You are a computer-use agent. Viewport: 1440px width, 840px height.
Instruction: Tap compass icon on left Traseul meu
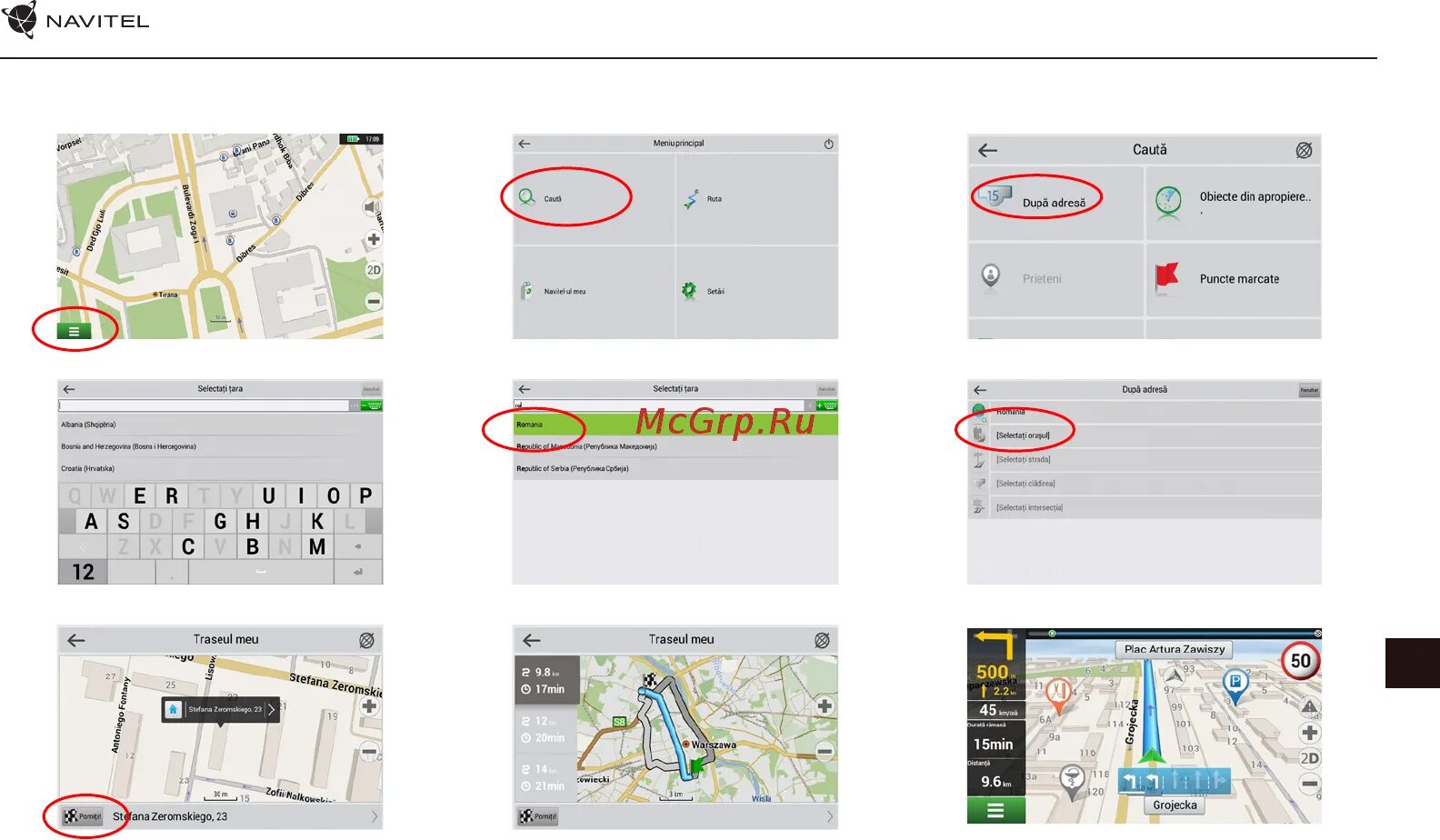click(366, 640)
